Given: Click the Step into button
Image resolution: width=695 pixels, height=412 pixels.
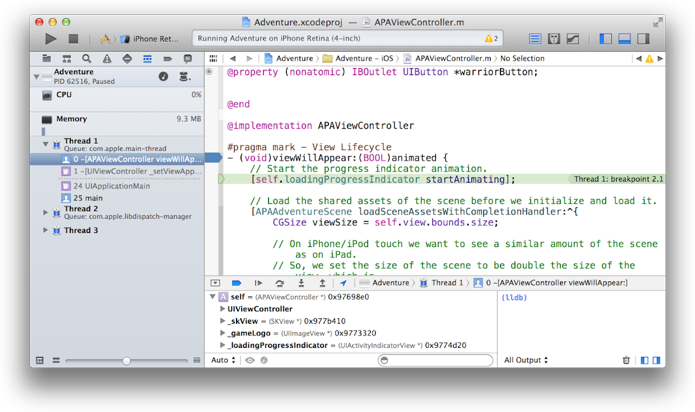Looking at the screenshot, I should [x=301, y=283].
